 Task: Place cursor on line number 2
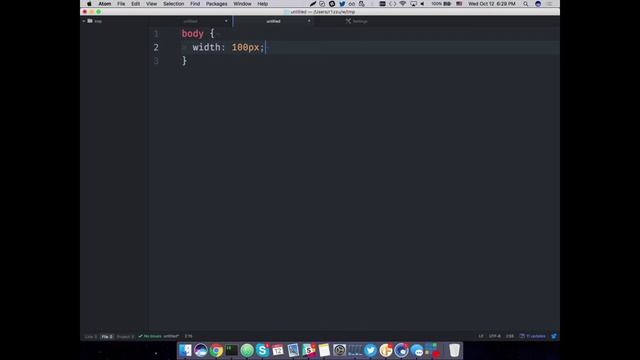click(156, 47)
